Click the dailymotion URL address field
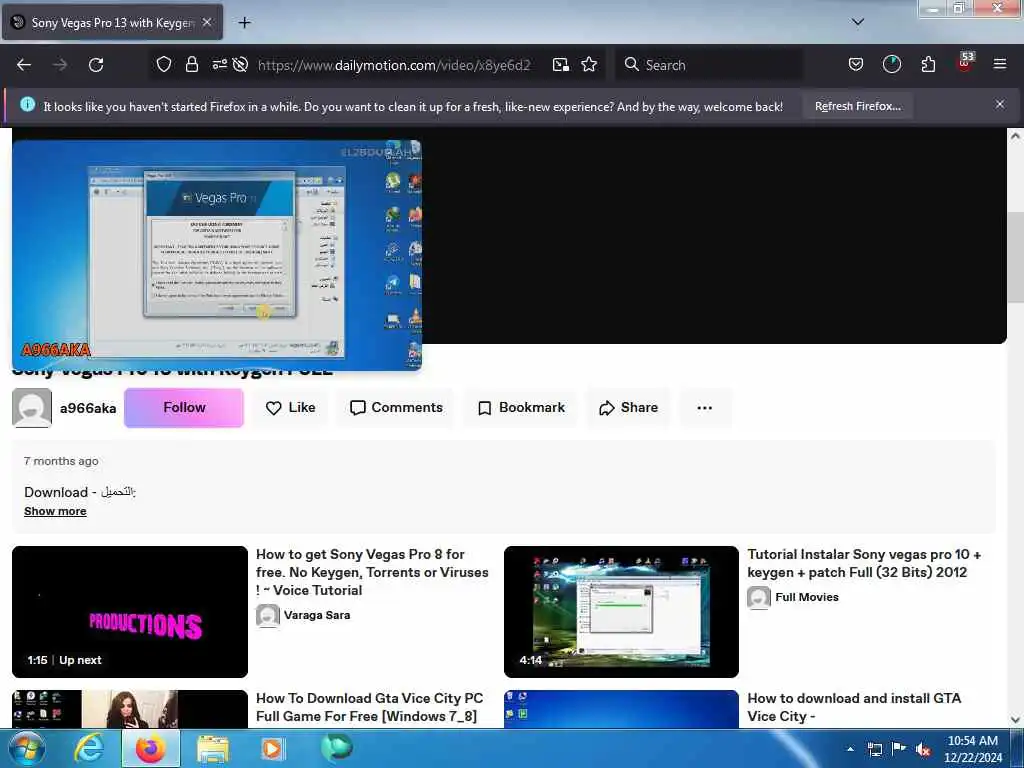 [394, 65]
